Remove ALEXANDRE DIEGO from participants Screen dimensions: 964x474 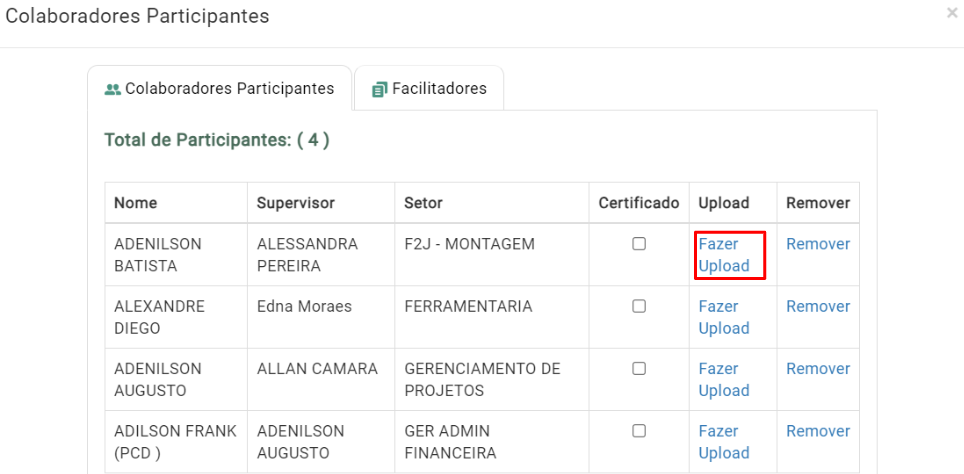pyautogui.click(x=817, y=306)
